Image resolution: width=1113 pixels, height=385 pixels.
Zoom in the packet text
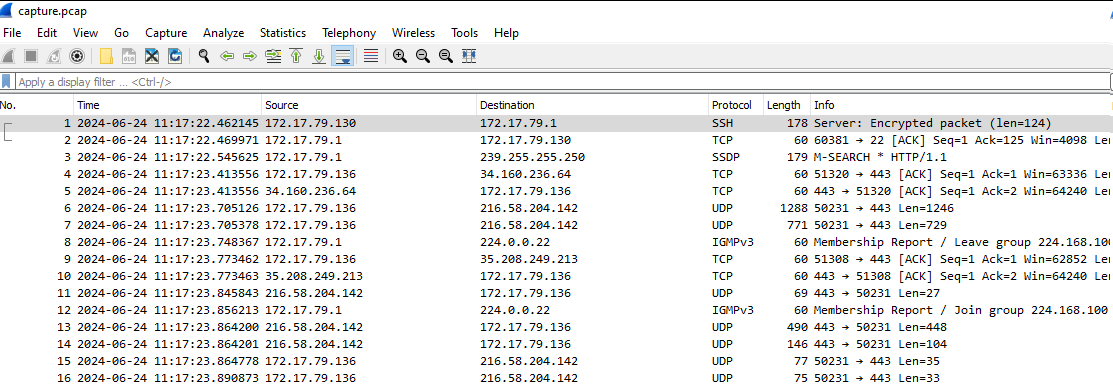(x=400, y=56)
